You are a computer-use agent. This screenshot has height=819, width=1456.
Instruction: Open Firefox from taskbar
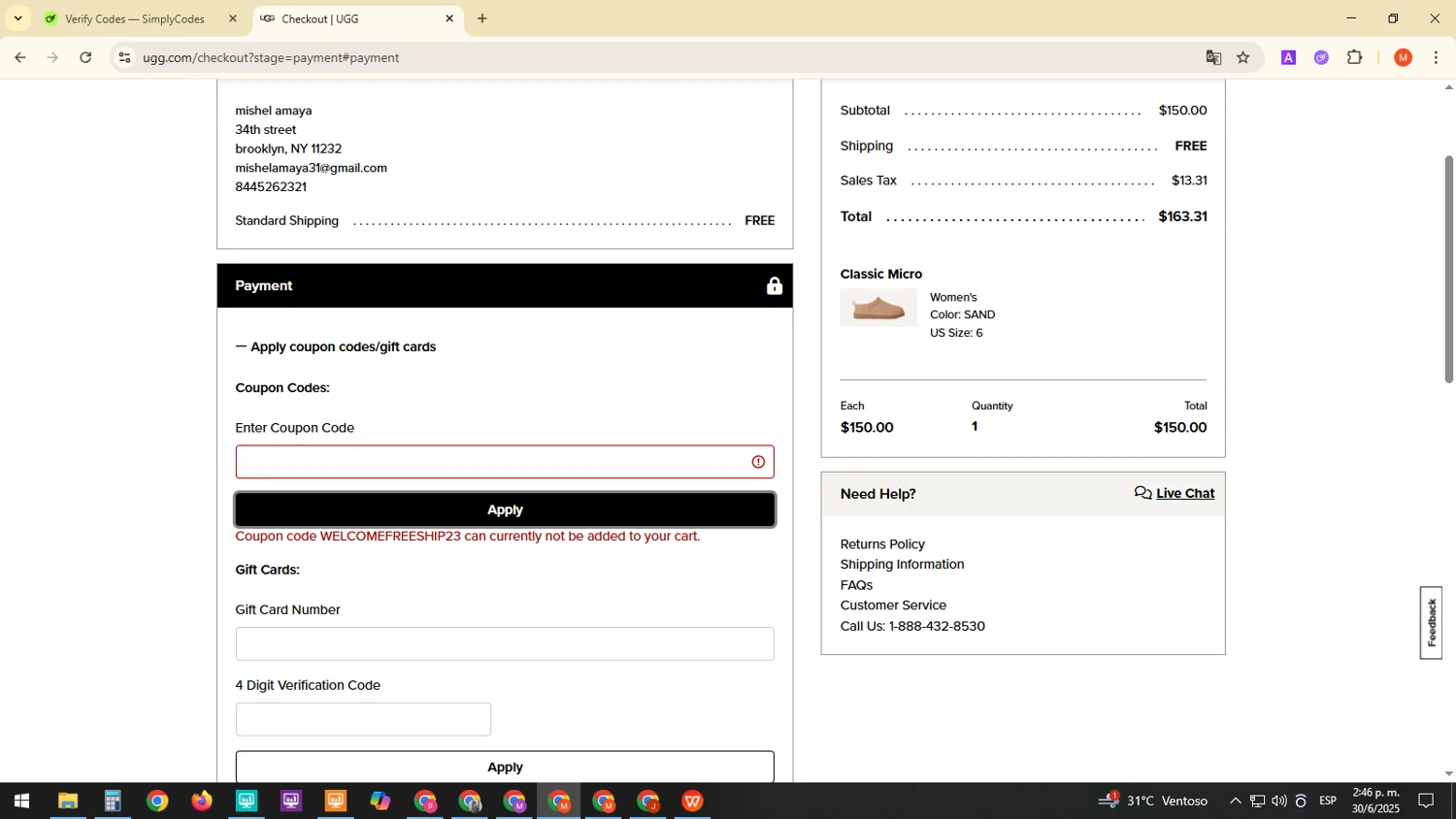(202, 802)
